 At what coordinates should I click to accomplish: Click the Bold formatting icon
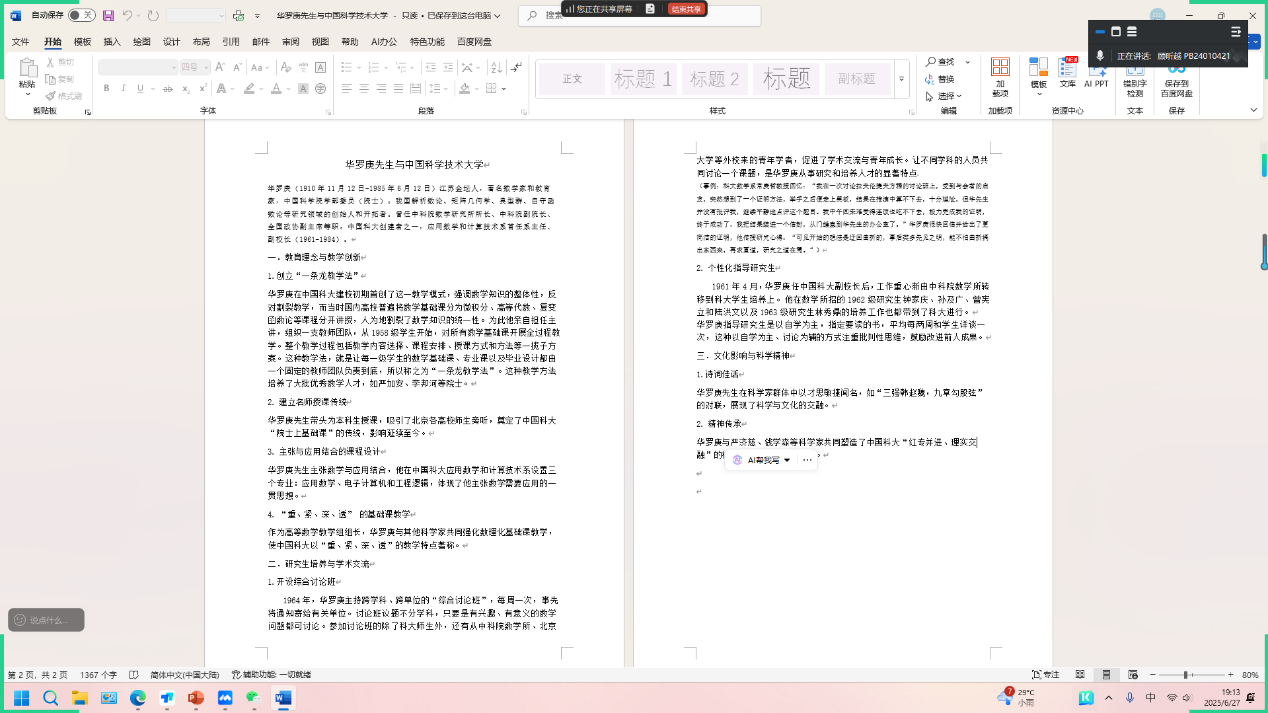(107, 88)
